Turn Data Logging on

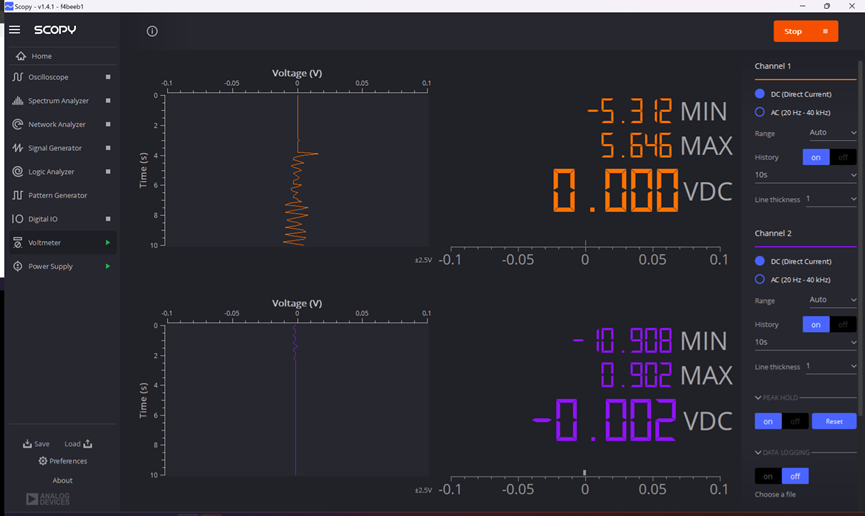pos(768,476)
